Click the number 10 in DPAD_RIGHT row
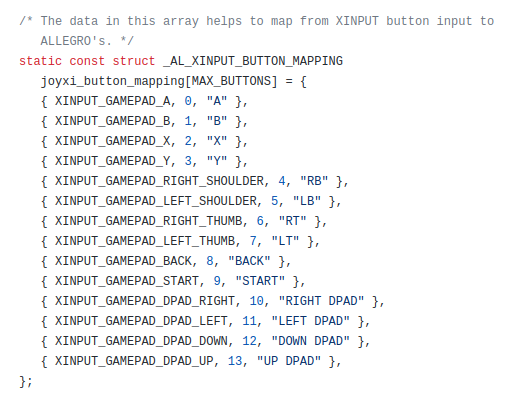528x405 pixels. point(257,301)
